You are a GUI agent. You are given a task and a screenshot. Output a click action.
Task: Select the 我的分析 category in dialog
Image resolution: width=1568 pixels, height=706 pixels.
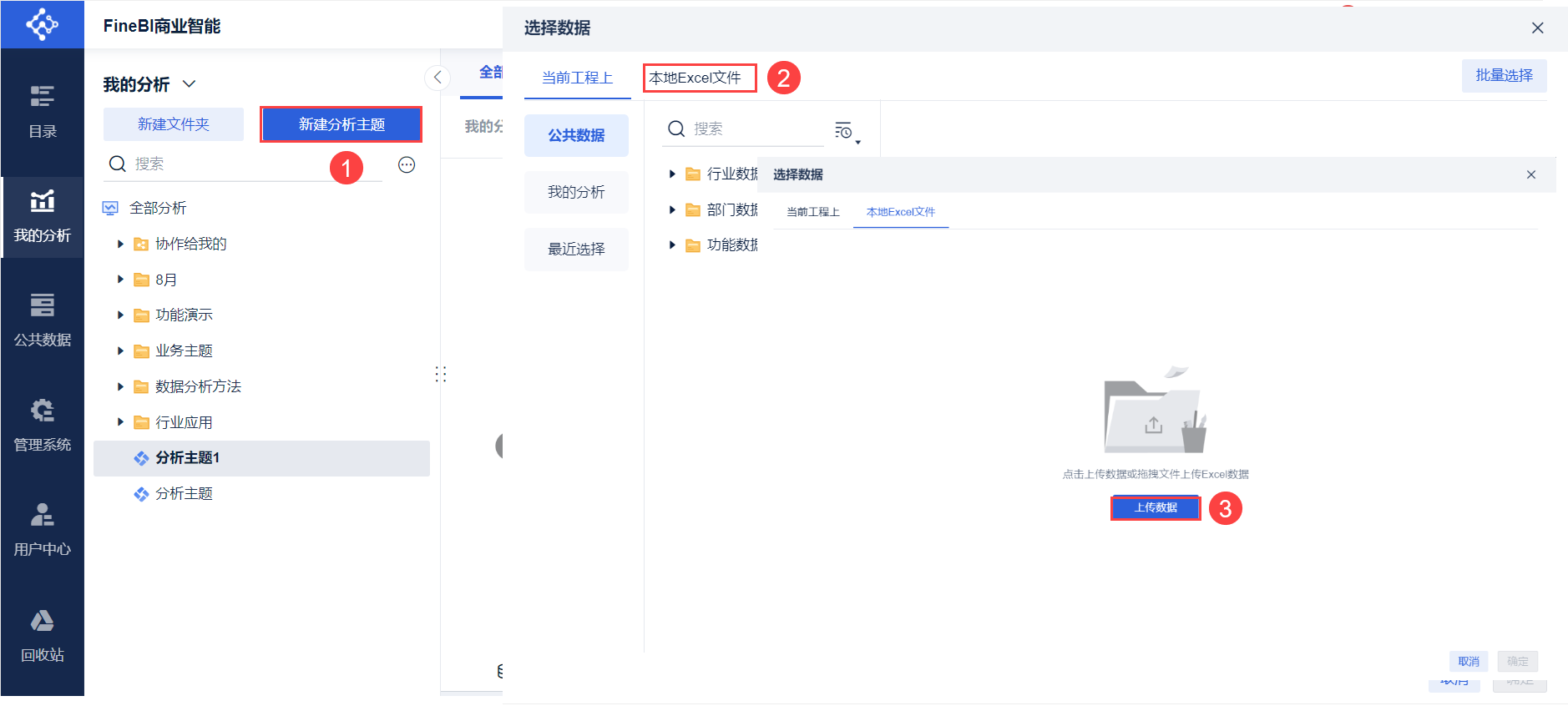coord(576,192)
